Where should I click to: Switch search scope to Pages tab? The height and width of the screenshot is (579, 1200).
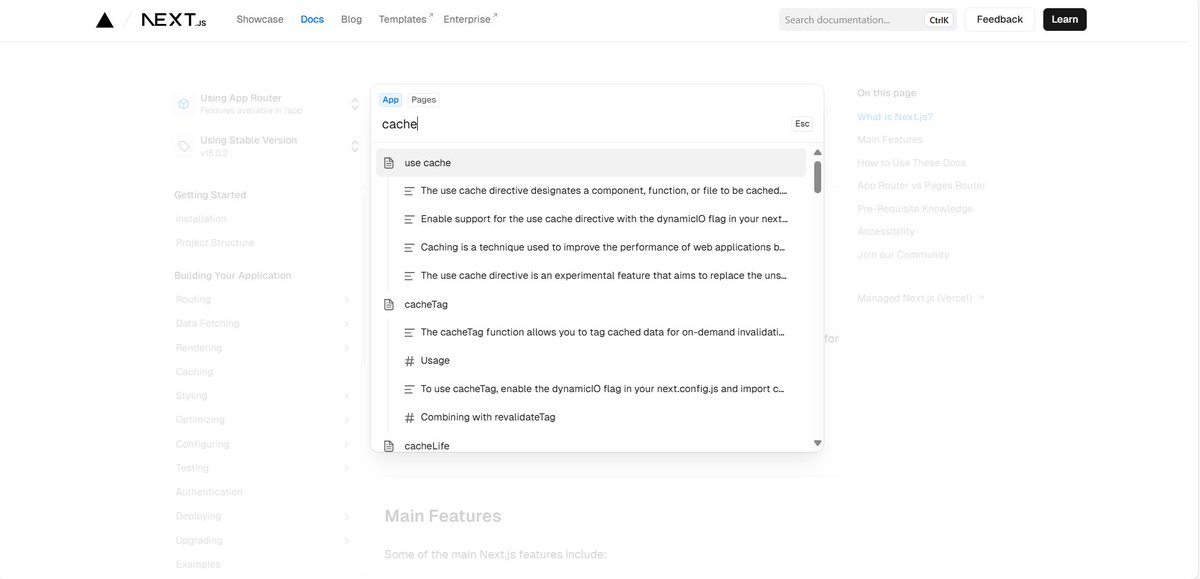click(x=424, y=100)
